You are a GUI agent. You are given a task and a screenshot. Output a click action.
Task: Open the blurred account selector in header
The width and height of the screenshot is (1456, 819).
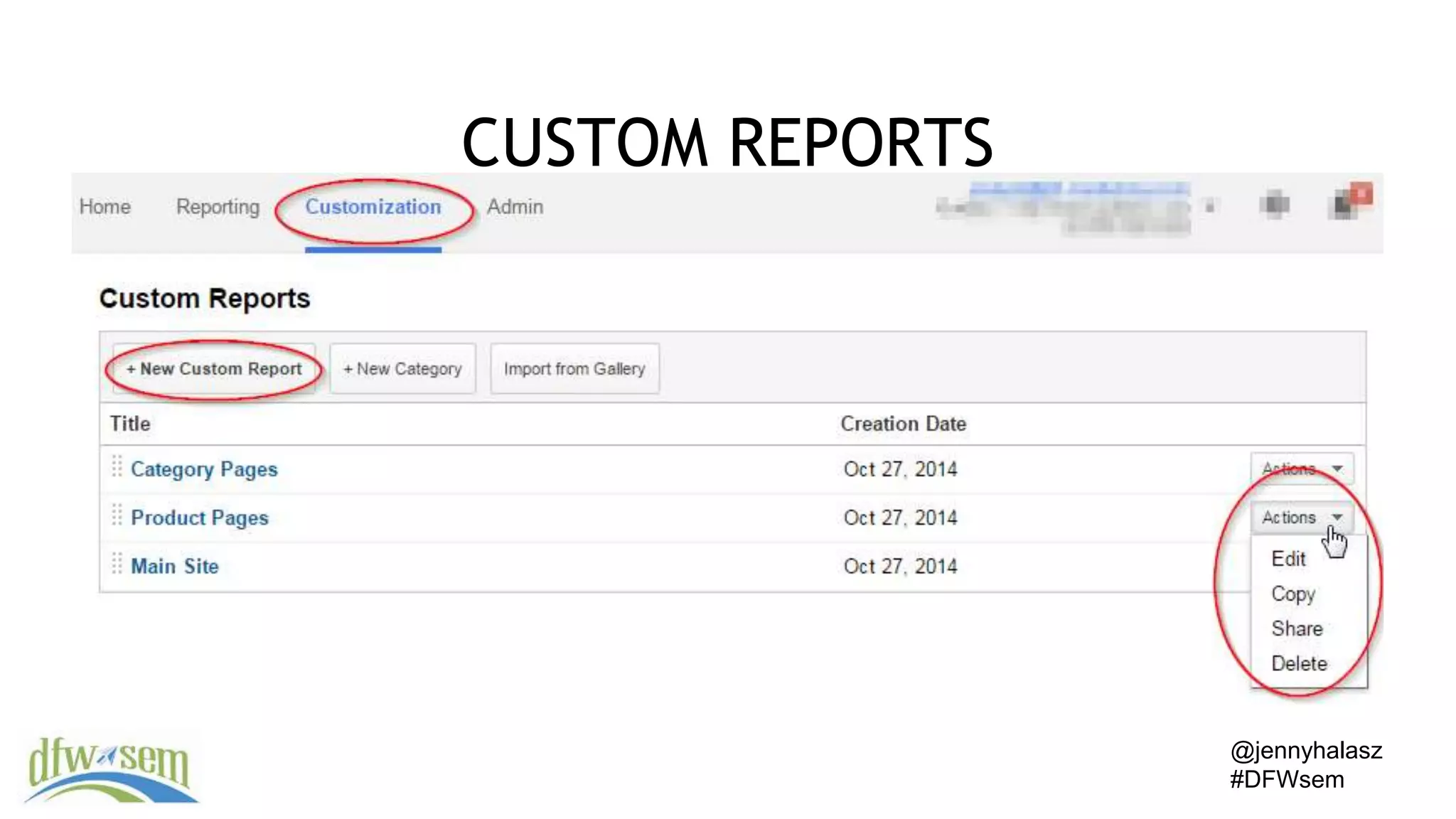click(1076, 208)
